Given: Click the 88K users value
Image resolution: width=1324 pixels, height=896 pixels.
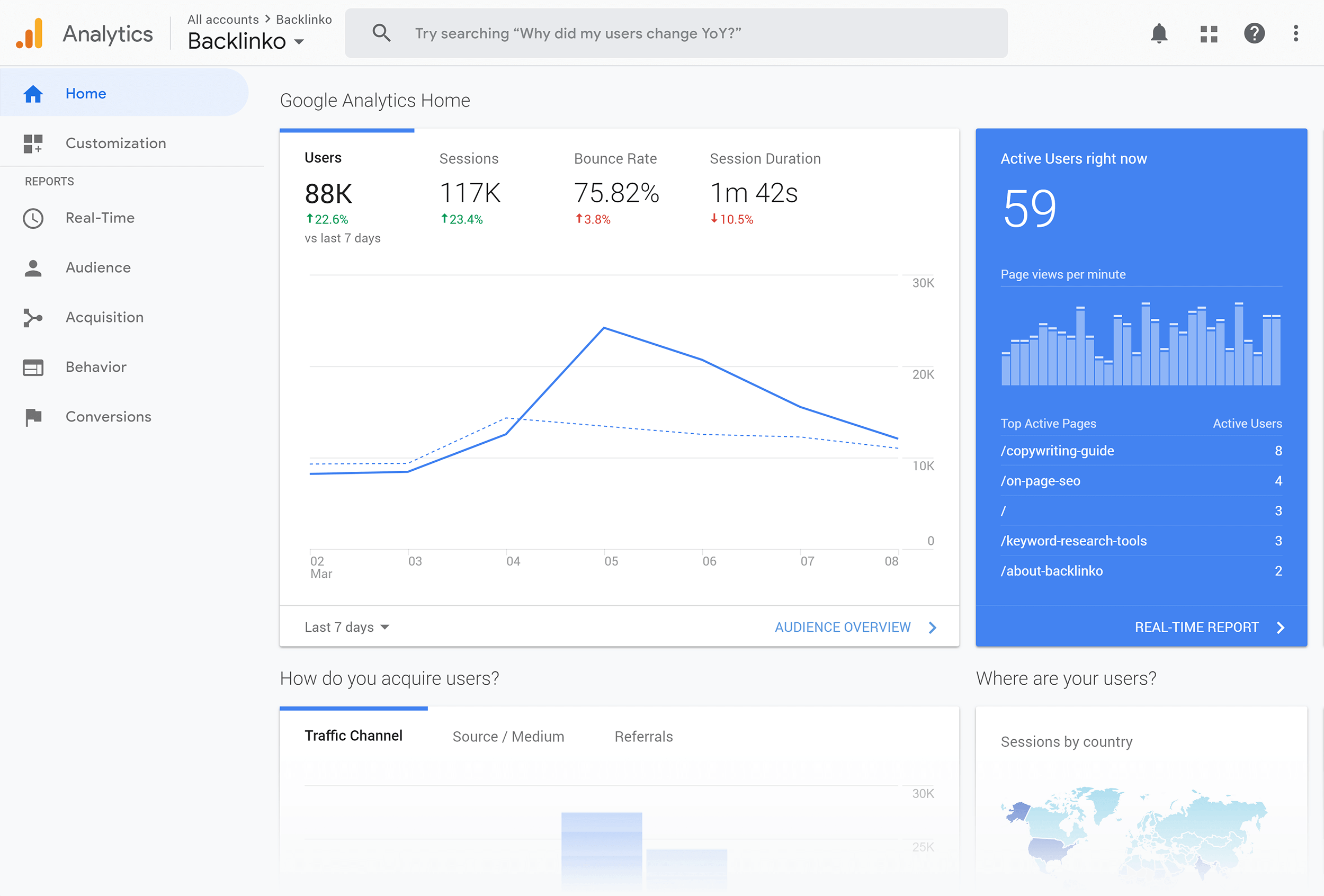Looking at the screenshot, I should pyautogui.click(x=328, y=194).
